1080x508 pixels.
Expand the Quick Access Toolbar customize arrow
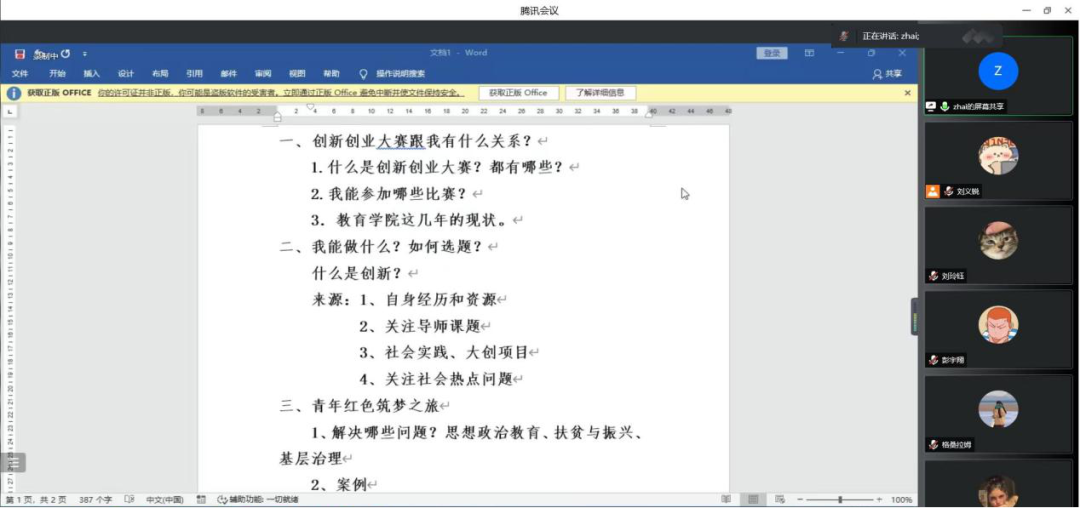coord(85,53)
